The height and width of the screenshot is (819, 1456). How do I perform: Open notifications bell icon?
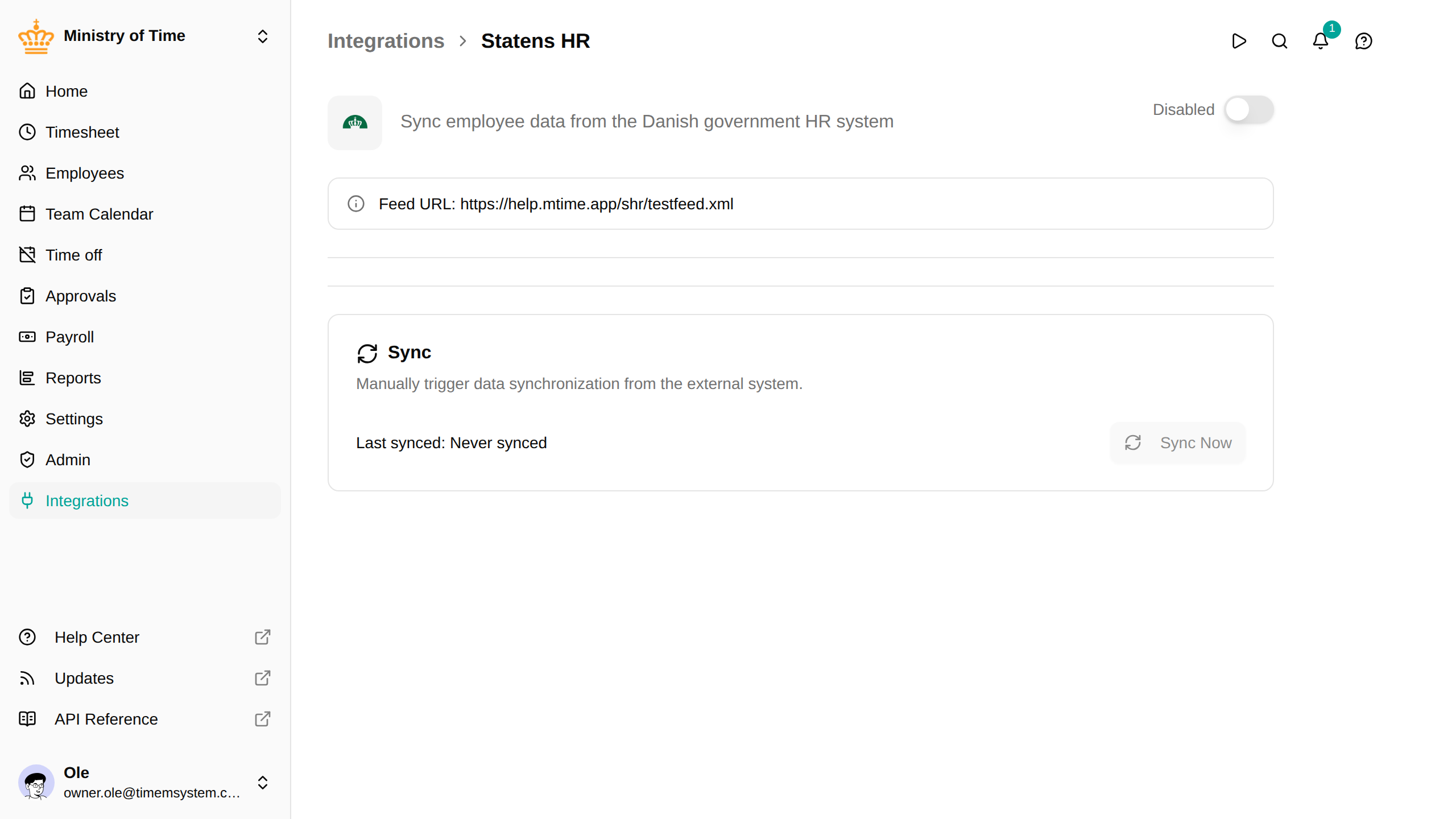coord(1321,41)
